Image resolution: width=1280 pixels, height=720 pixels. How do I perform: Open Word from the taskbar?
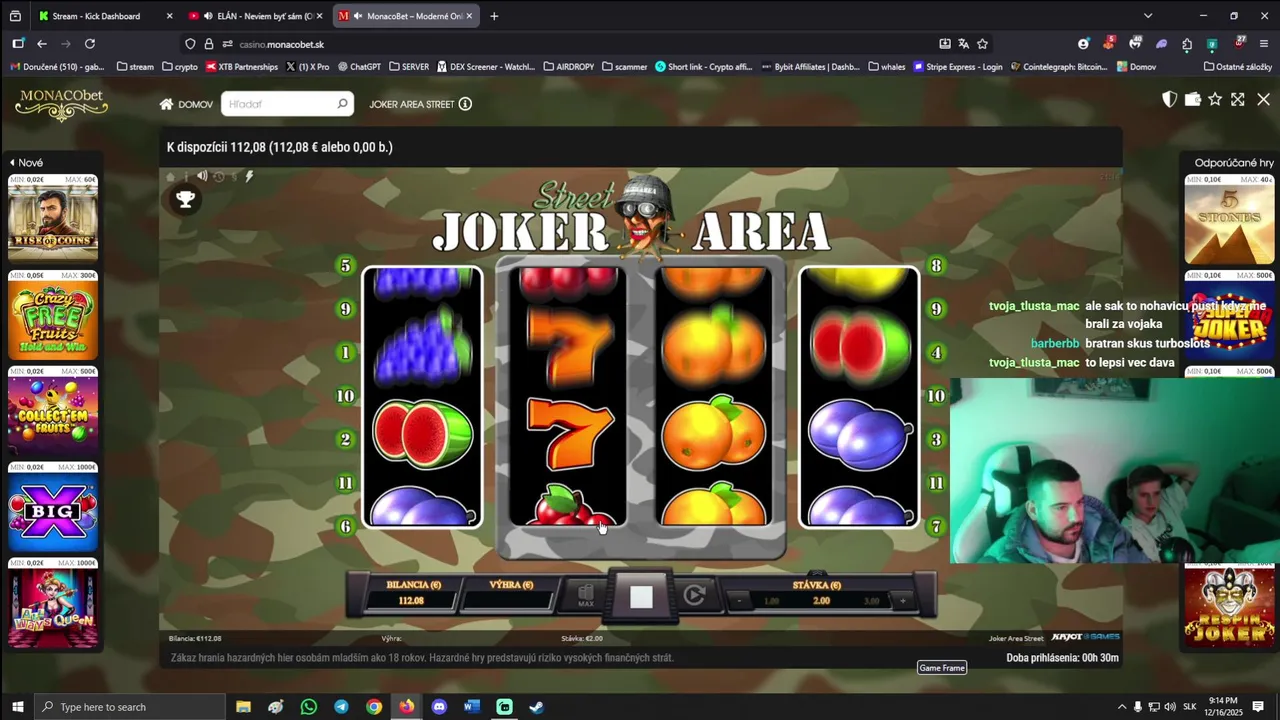[472, 707]
